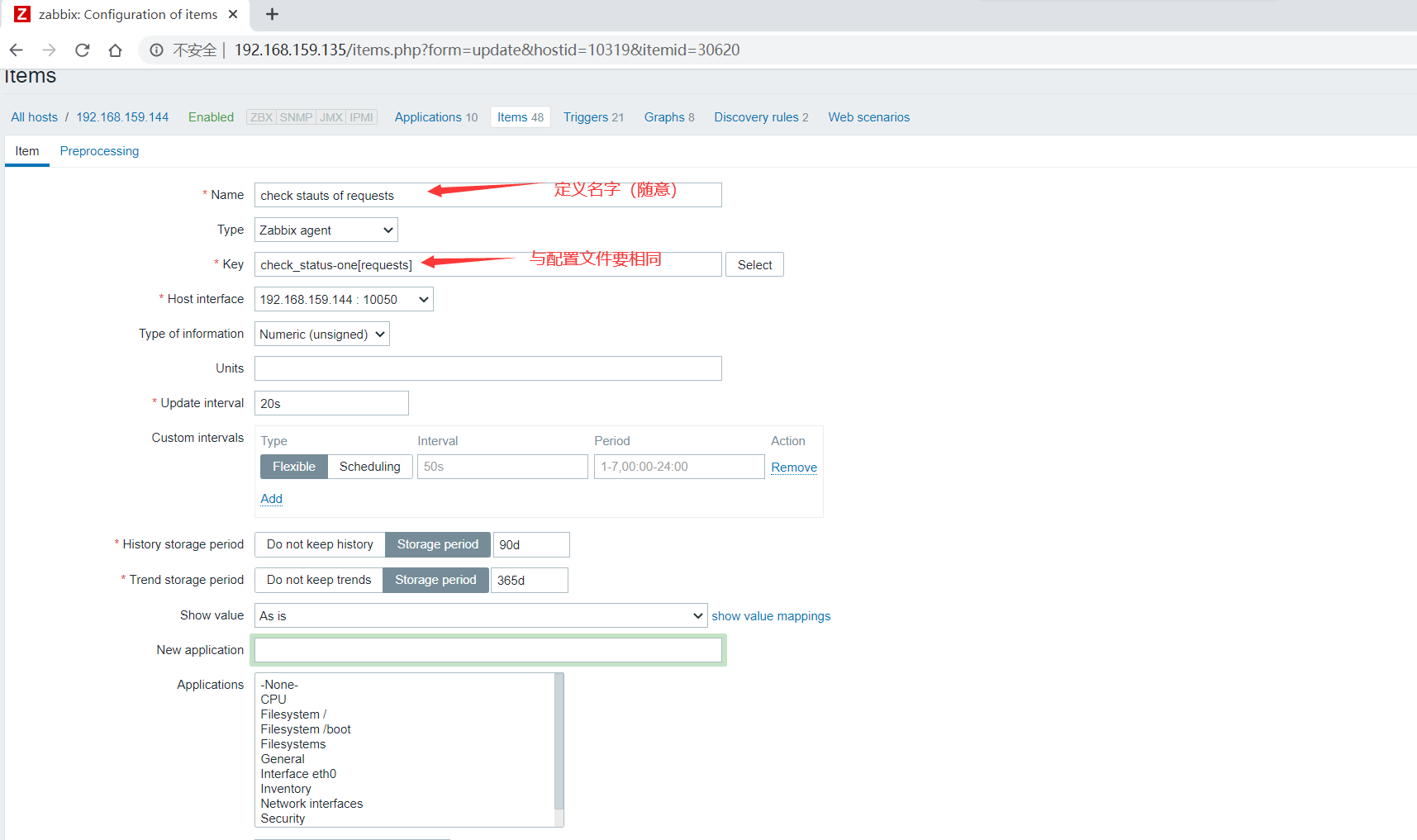This screenshot has width=1417, height=840.
Task: Click the Enabled status link
Action: tap(211, 117)
